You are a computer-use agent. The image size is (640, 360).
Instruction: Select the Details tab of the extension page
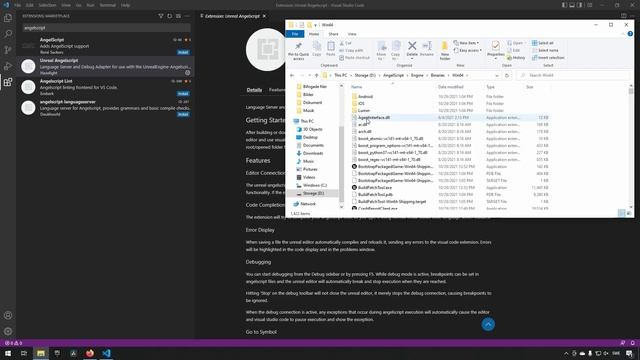(x=254, y=90)
